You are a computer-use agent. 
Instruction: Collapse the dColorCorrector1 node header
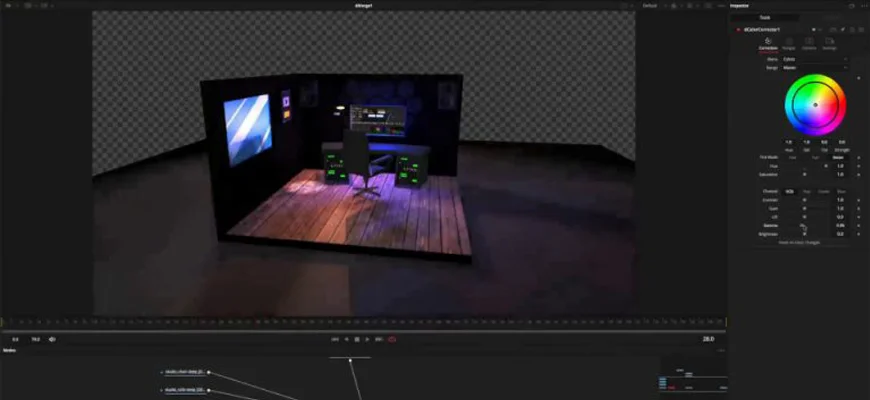click(763, 29)
